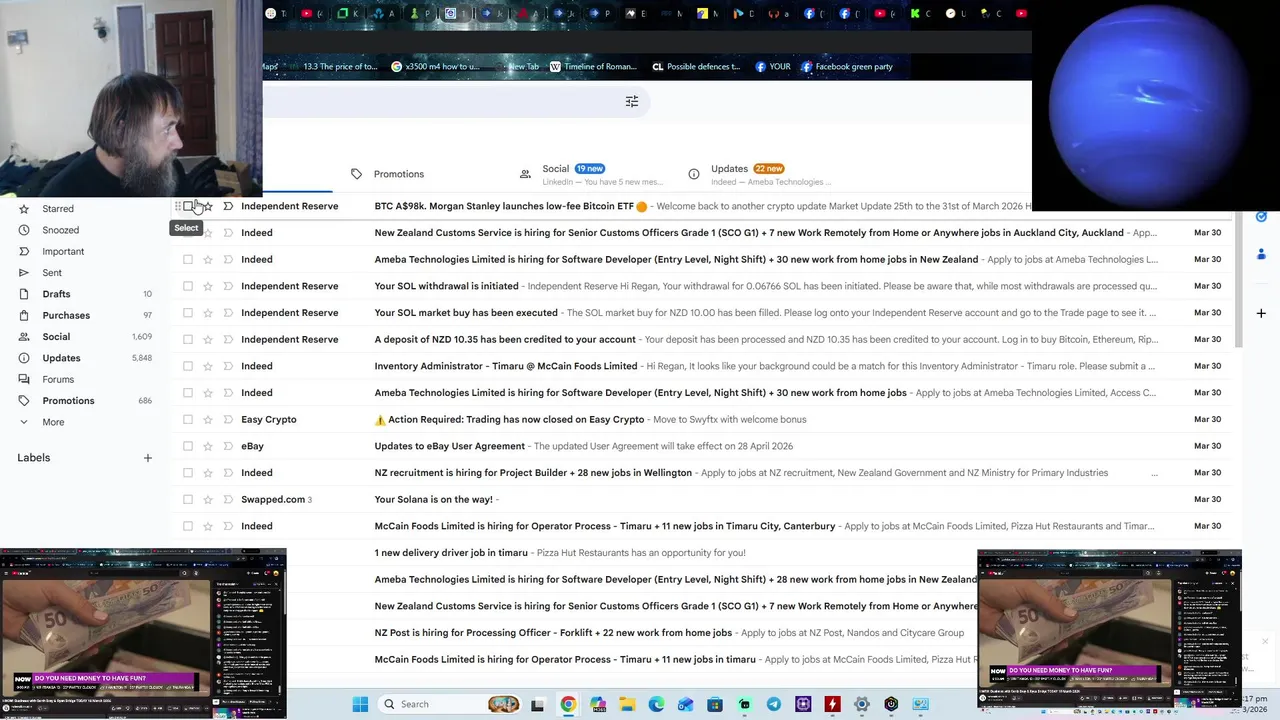Open Updates category in left sidebar
The height and width of the screenshot is (720, 1280).
click(x=61, y=358)
